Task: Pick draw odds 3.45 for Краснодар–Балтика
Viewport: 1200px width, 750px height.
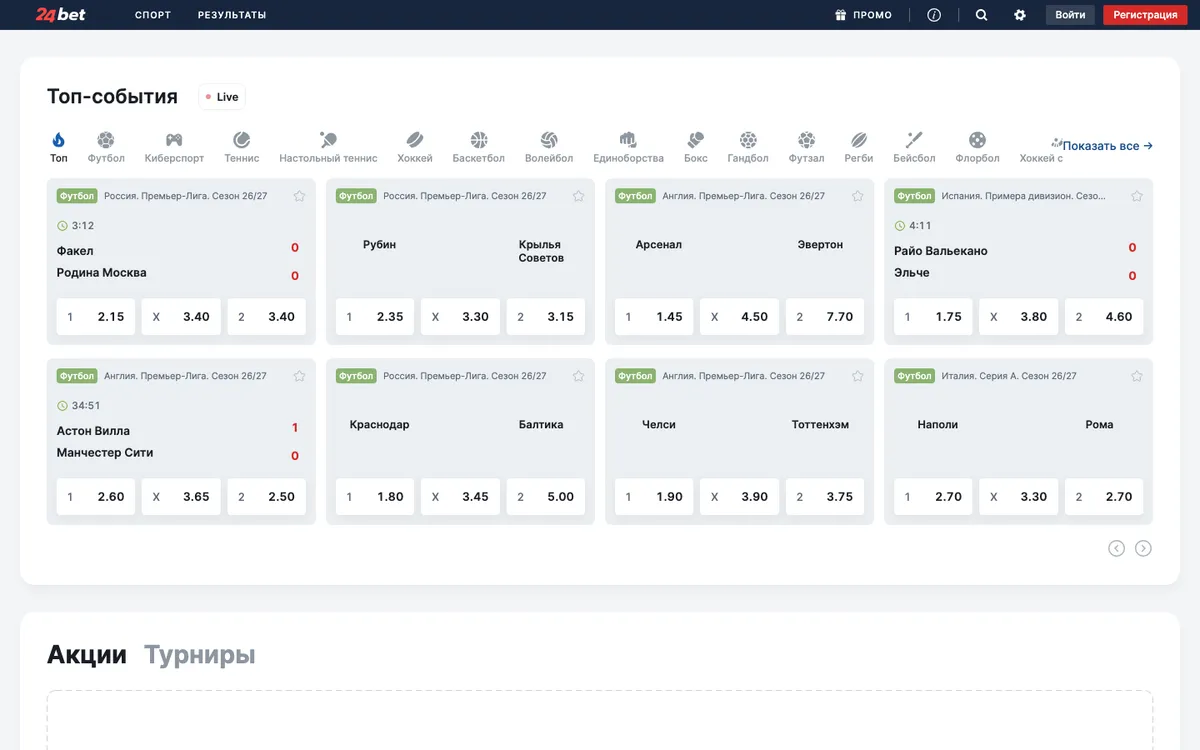Action: [x=460, y=497]
